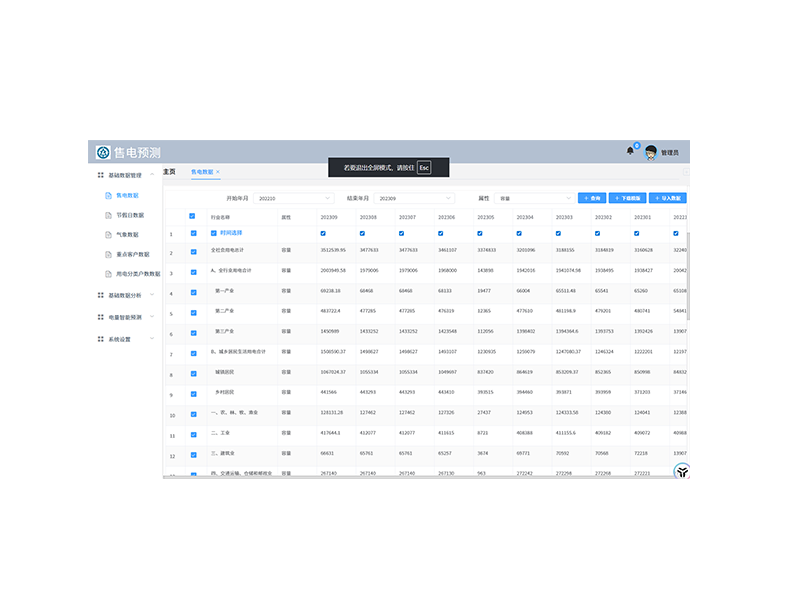Close the 售电数据 tab
The height and width of the screenshot is (600, 800).
click(218, 172)
